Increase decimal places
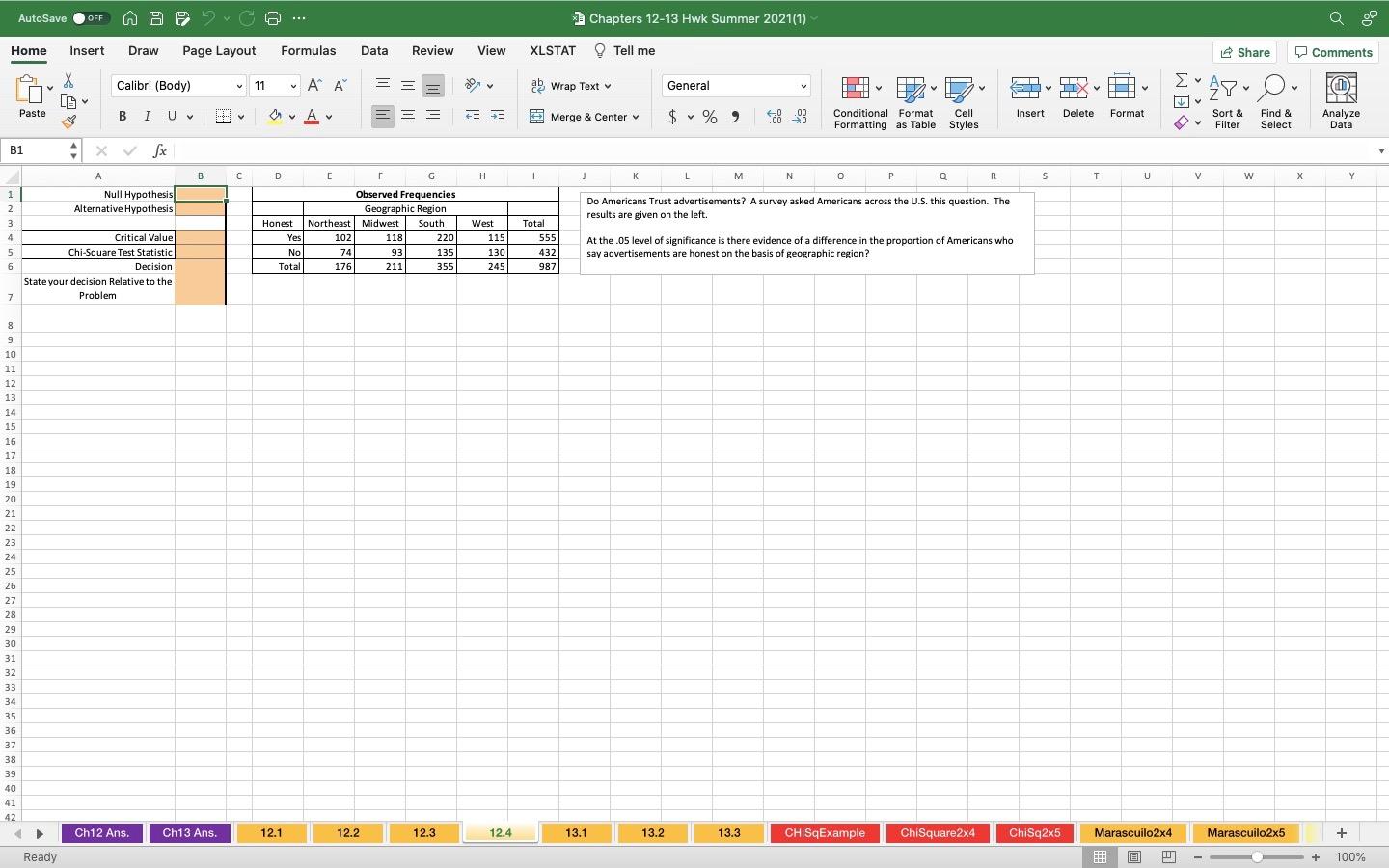This screenshot has width=1389, height=868. pos(774,117)
